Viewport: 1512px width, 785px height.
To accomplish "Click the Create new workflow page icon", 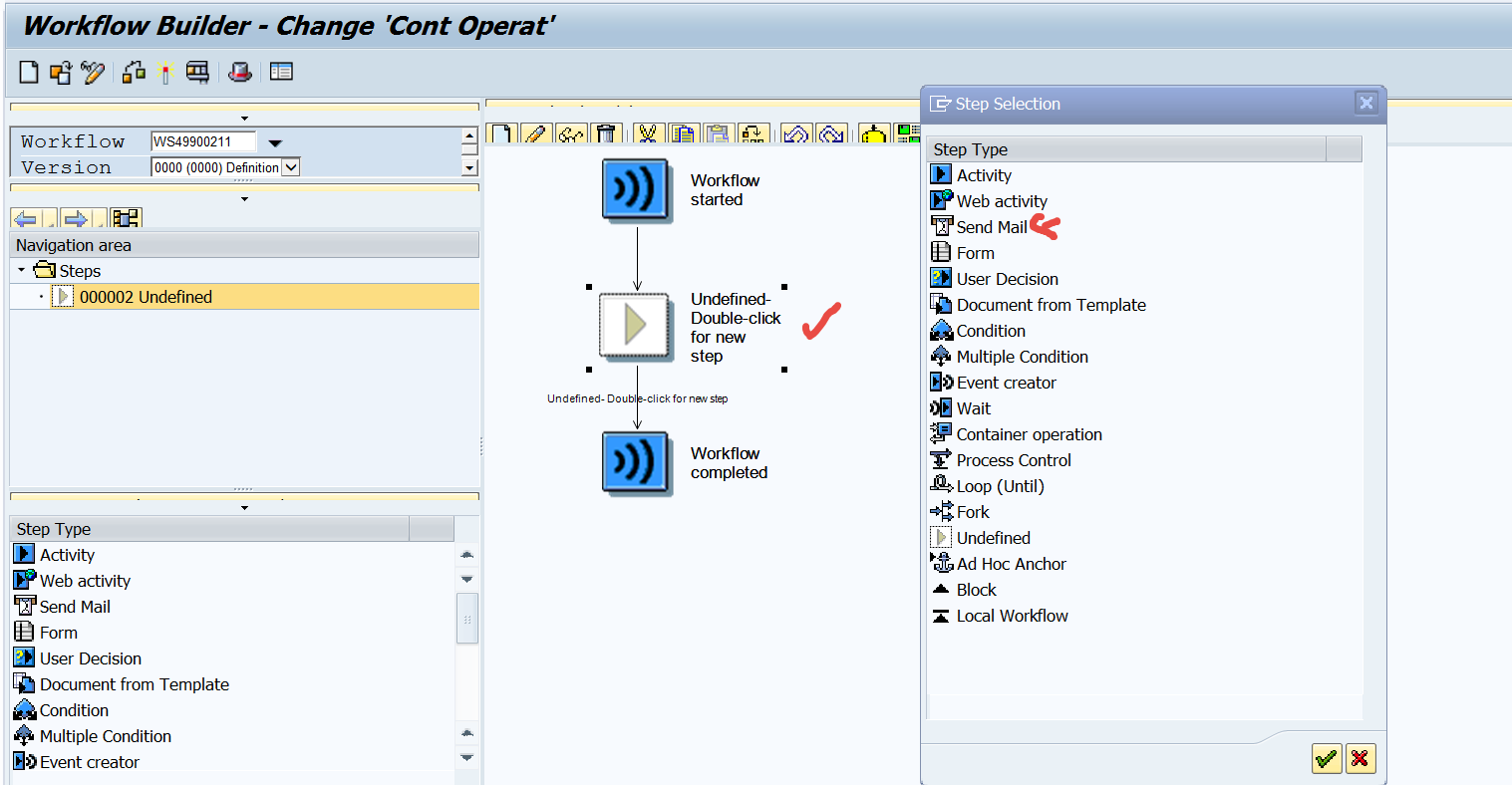I will pos(29,73).
